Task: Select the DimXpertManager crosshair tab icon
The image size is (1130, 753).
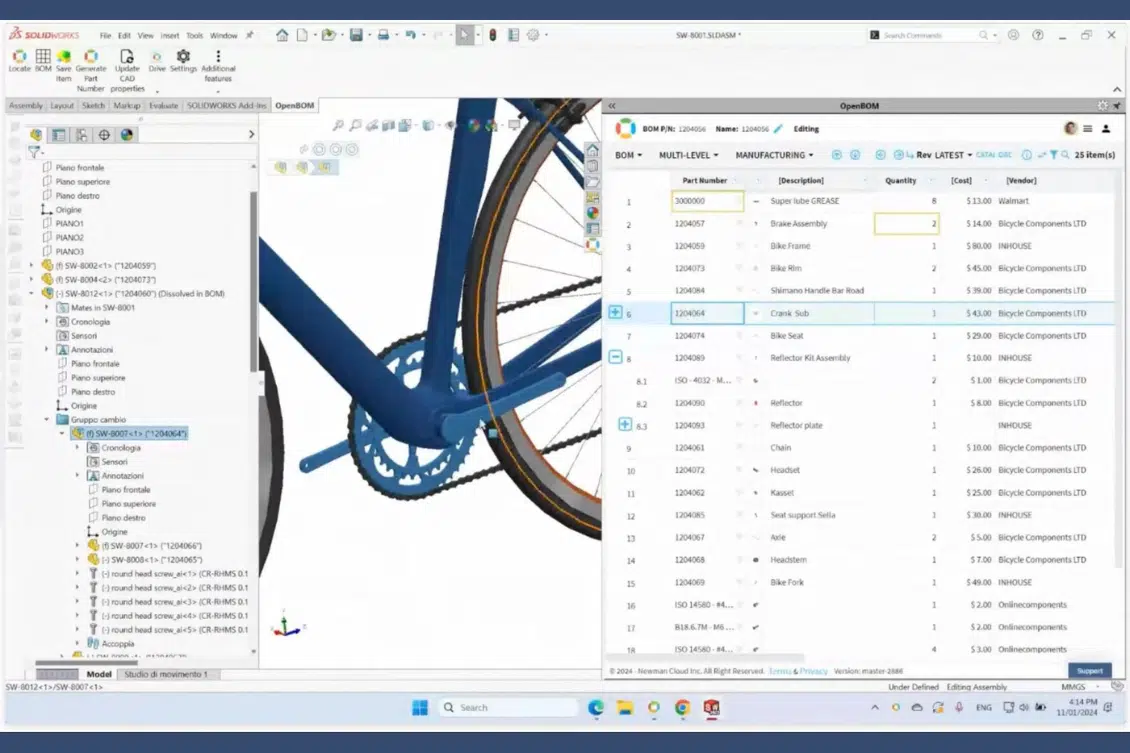Action: (x=104, y=135)
